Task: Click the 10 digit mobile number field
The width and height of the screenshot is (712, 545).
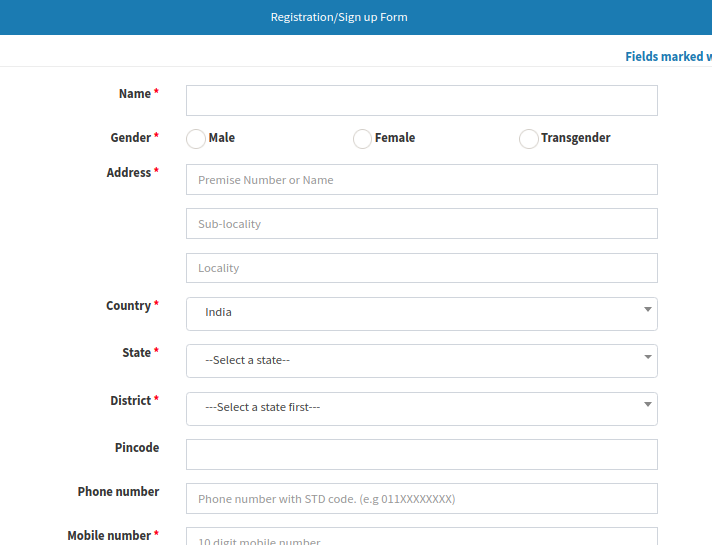Action: pyautogui.click(x=421, y=537)
